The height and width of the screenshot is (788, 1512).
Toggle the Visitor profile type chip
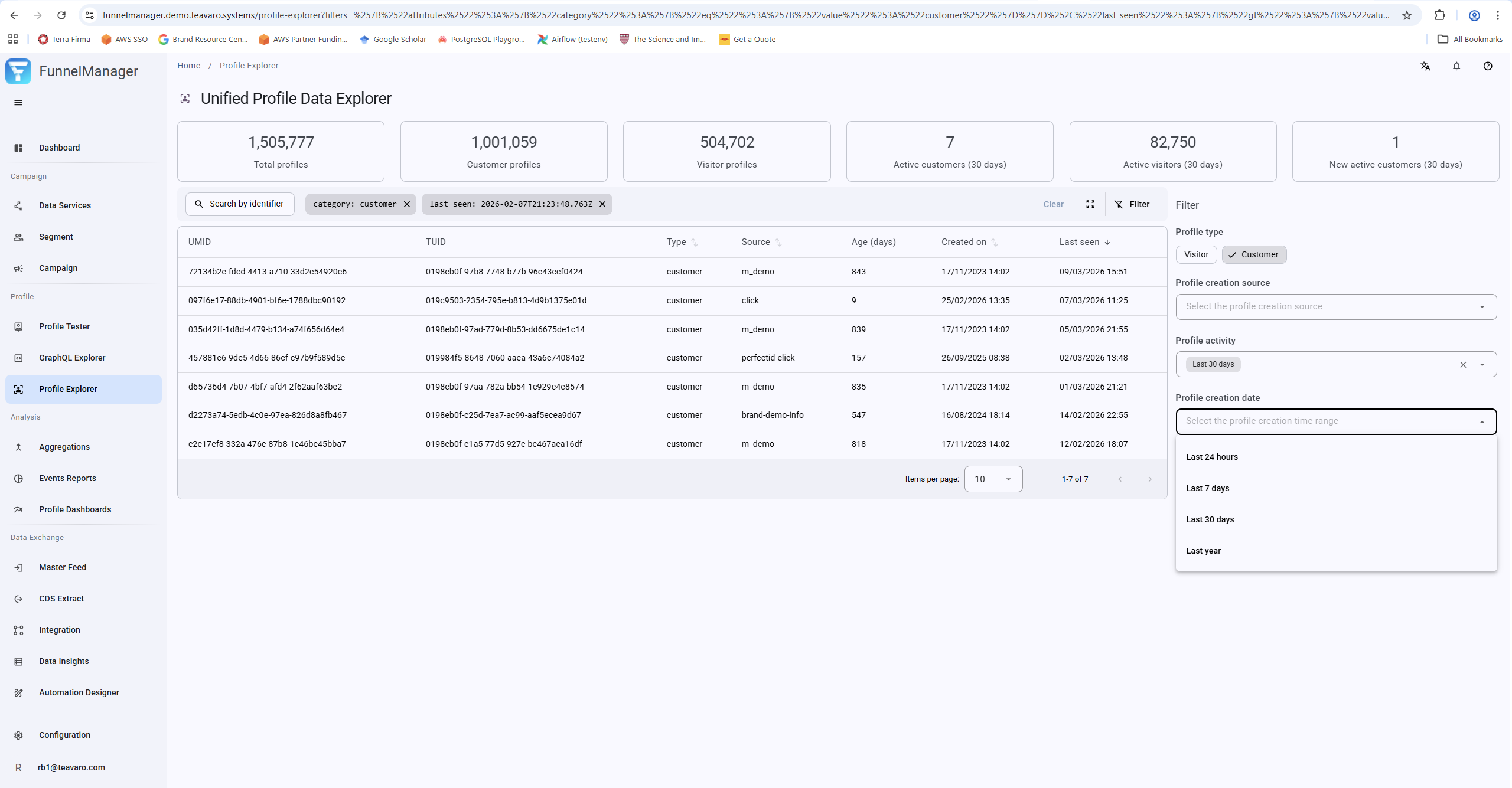1196,254
